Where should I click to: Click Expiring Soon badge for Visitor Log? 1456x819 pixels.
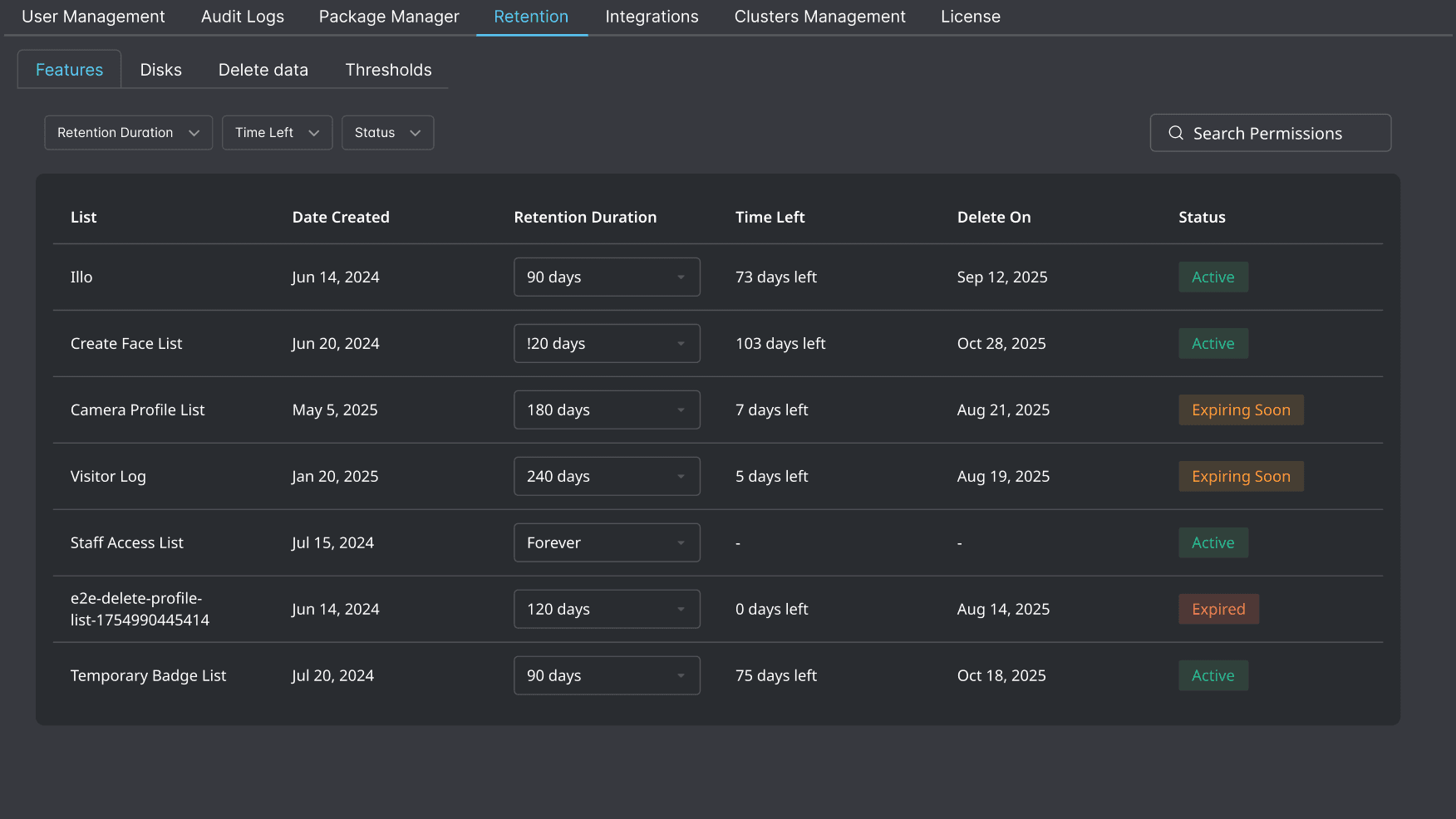click(1241, 476)
